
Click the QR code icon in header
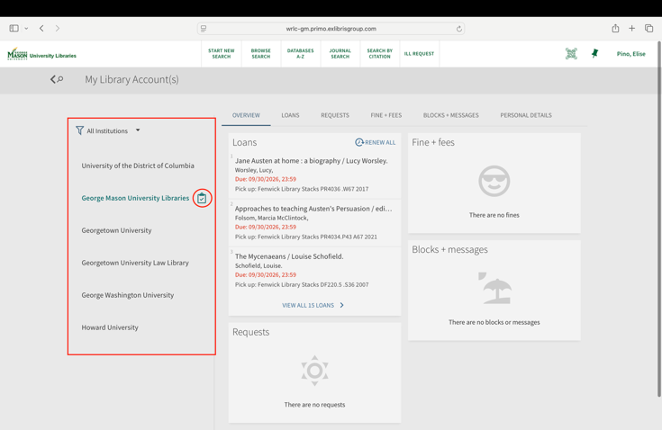point(571,54)
